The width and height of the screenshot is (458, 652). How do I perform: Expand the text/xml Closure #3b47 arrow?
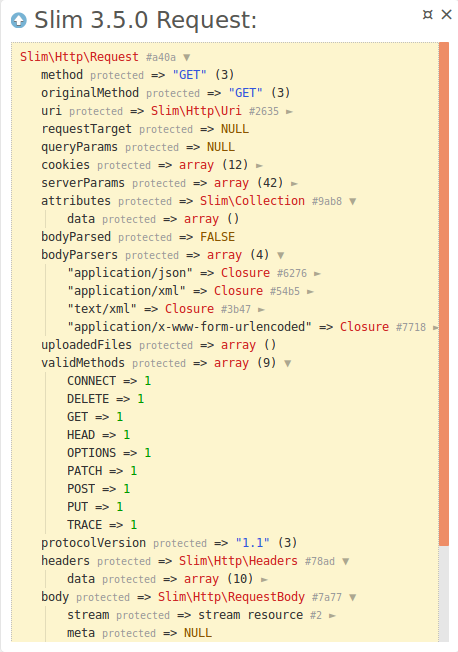tap(261, 309)
